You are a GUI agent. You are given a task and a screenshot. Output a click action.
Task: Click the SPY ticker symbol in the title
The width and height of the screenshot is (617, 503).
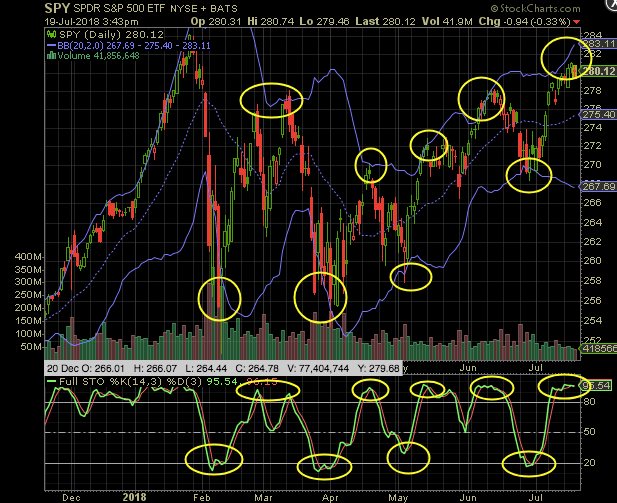[x=57, y=8]
